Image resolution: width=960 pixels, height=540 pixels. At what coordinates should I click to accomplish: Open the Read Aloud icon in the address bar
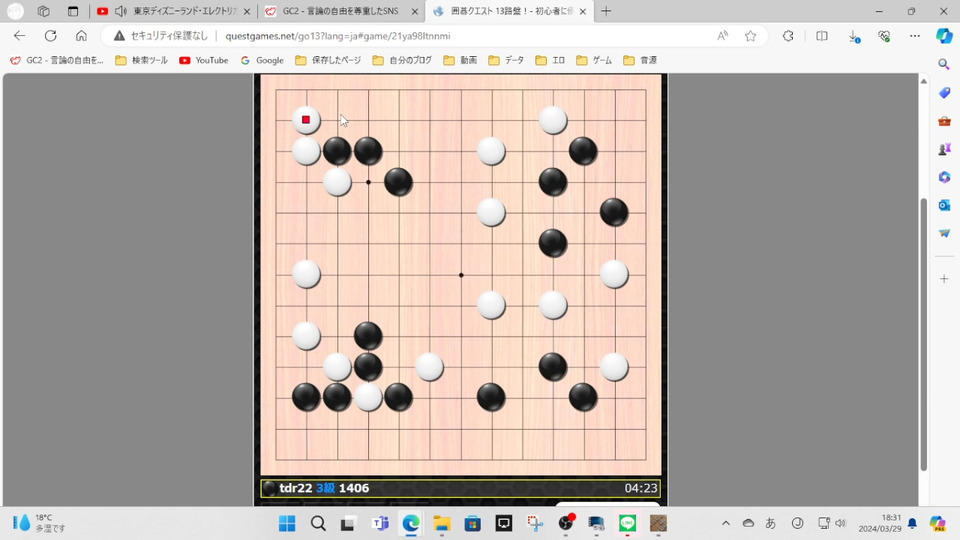point(722,36)
